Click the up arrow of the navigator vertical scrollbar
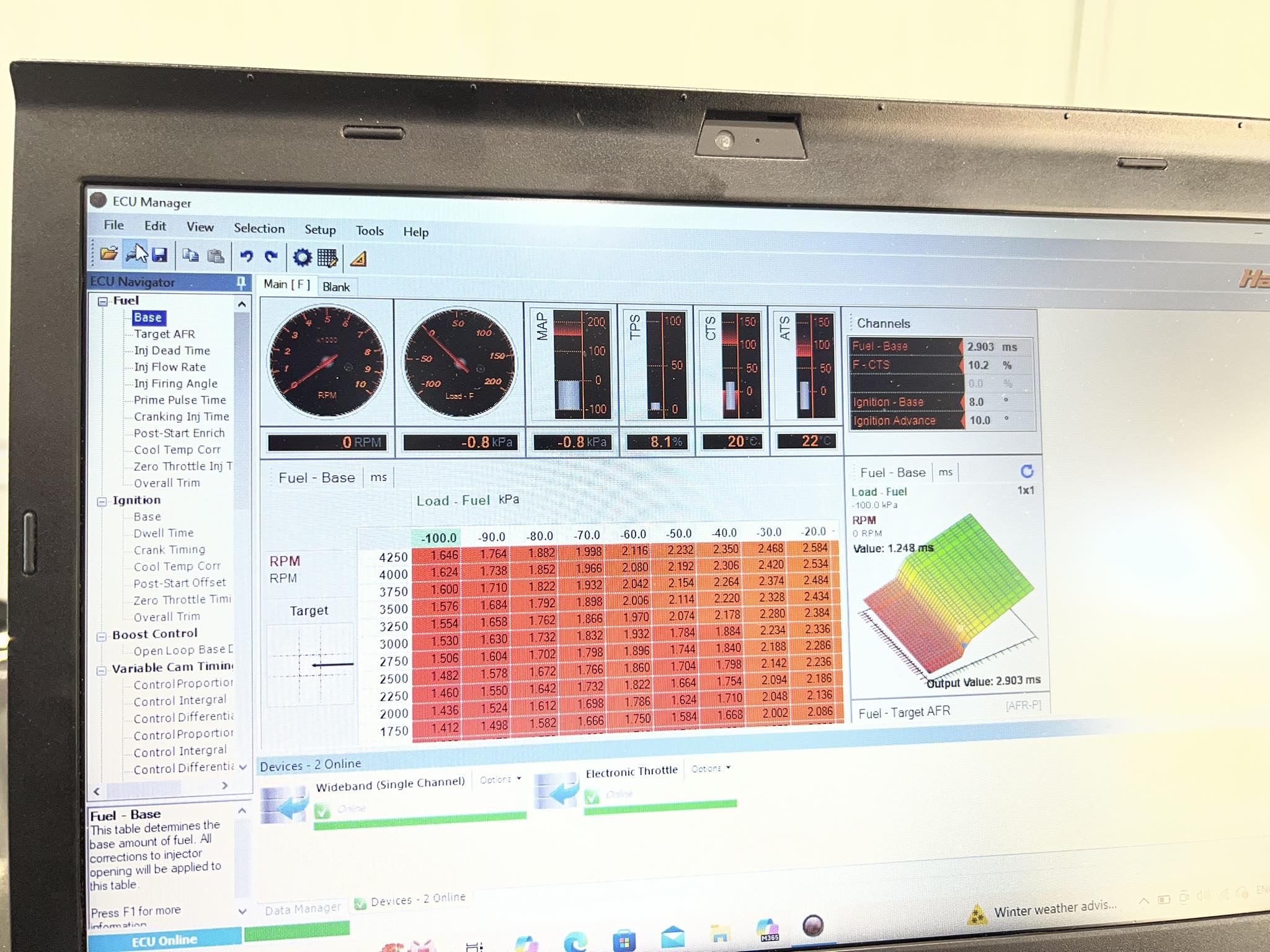The image size is (1270, 952). tap(242, 304)
